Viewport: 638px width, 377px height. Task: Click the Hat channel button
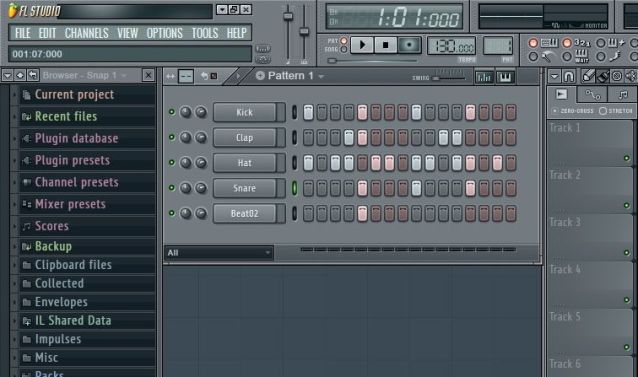click(x=245, y=163)
